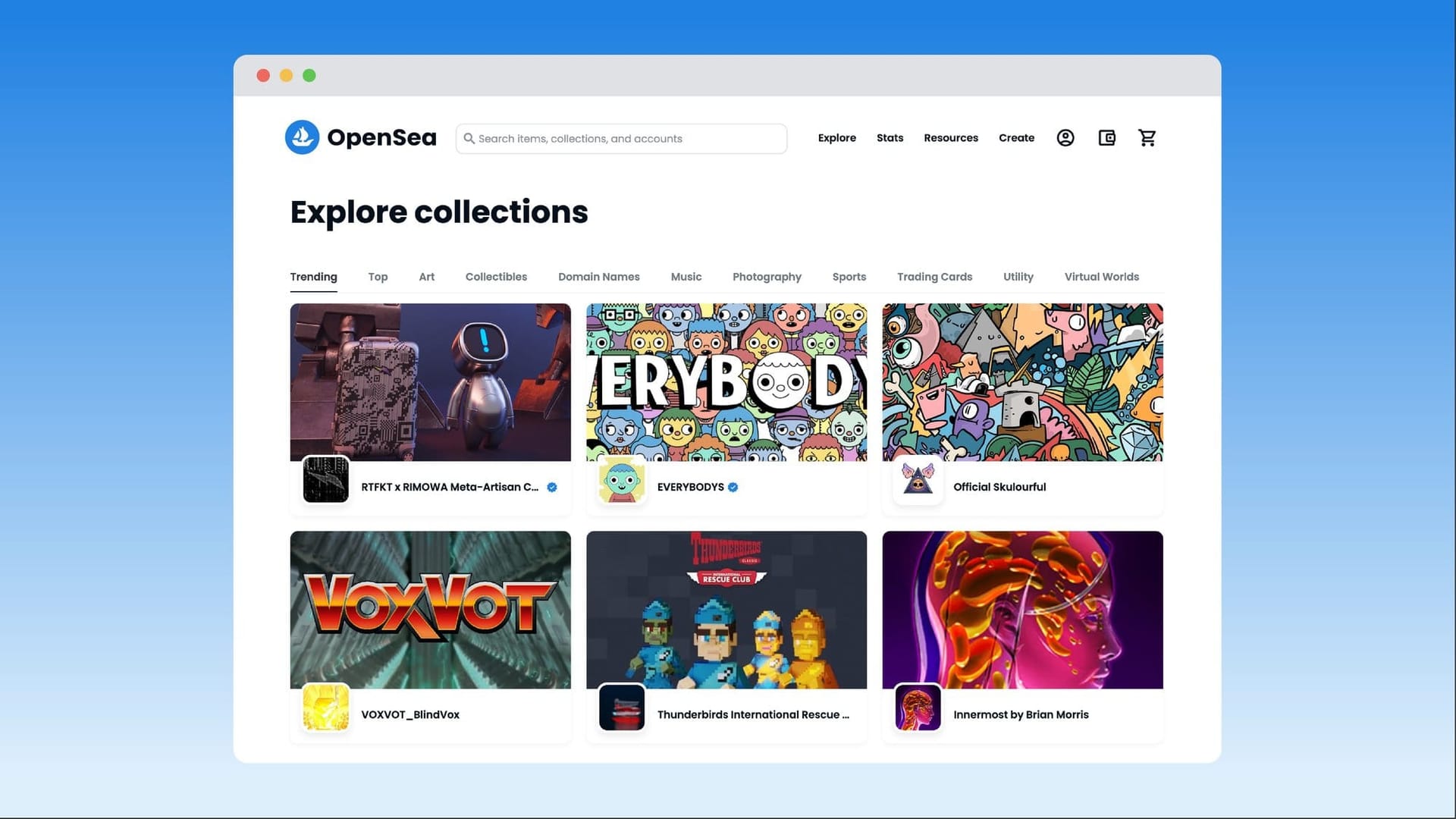Open the Resources menu

950,138
